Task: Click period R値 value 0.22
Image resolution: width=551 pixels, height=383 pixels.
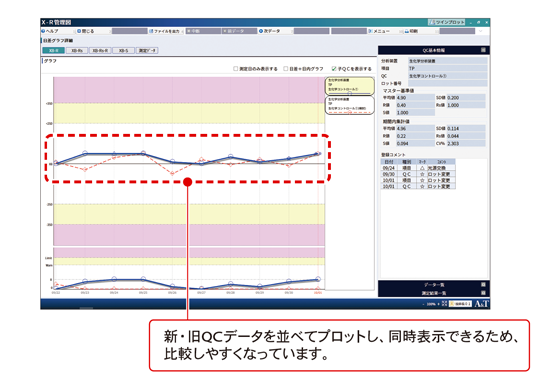Action: click(415, 136)
